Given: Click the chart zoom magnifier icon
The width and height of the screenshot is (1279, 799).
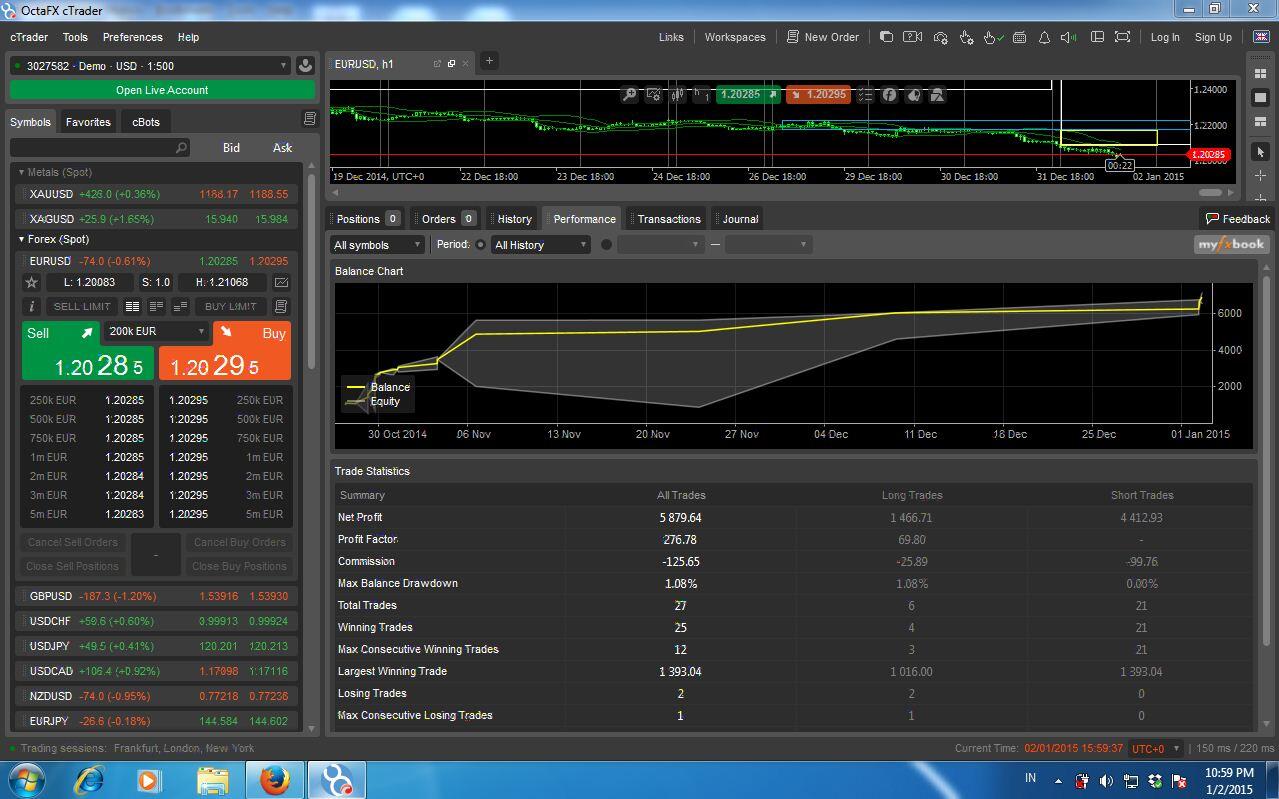Looking at the screenshot, I should click(x=629, y=95).
